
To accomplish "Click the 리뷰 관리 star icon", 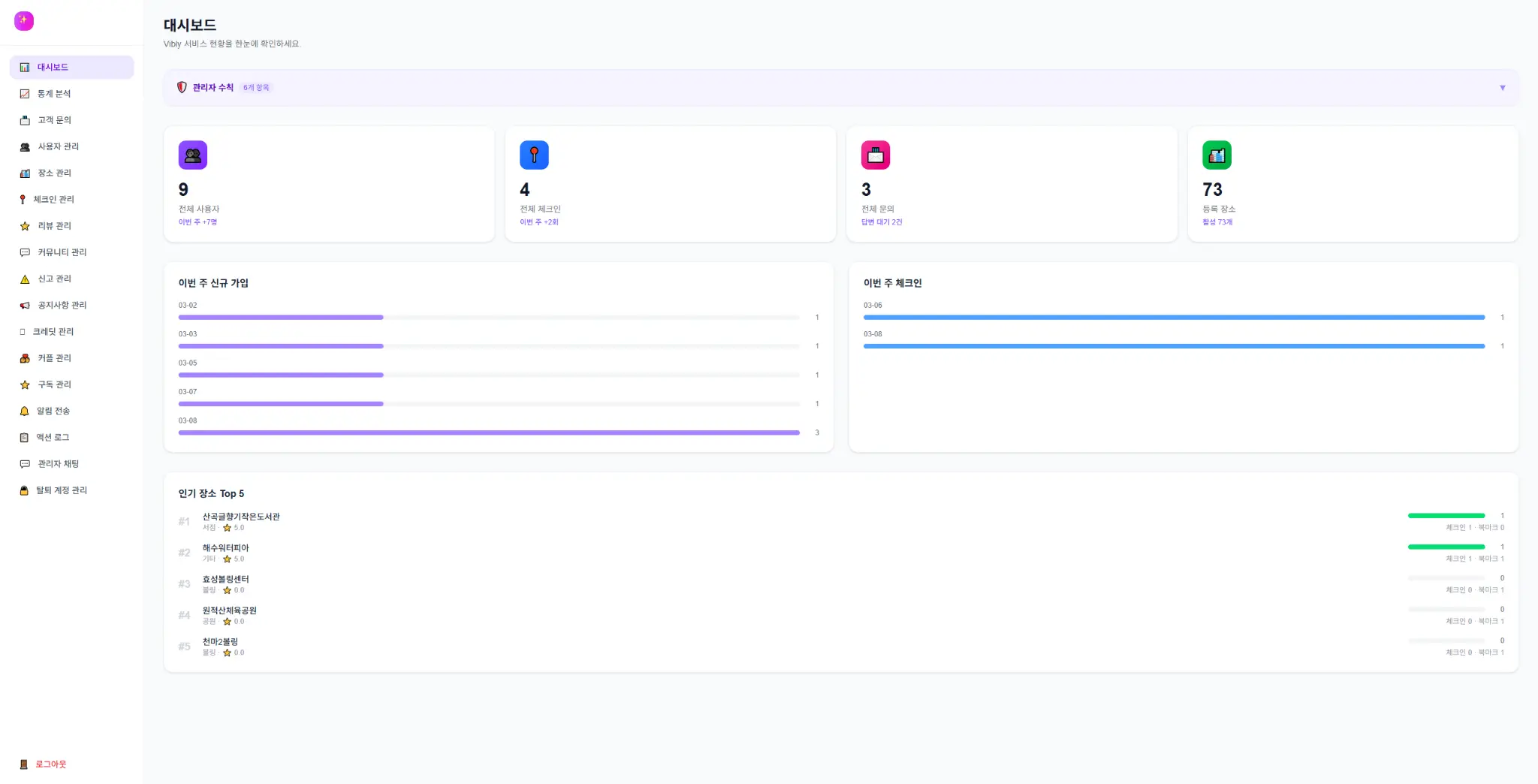I will (x=25, y=226).
